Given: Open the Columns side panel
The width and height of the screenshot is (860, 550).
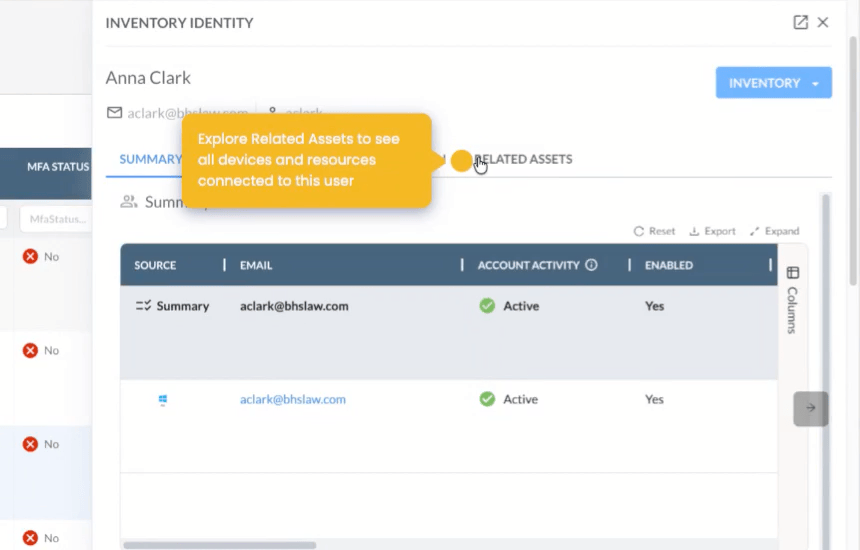Looking at the screenshot, I should (793, 300).
